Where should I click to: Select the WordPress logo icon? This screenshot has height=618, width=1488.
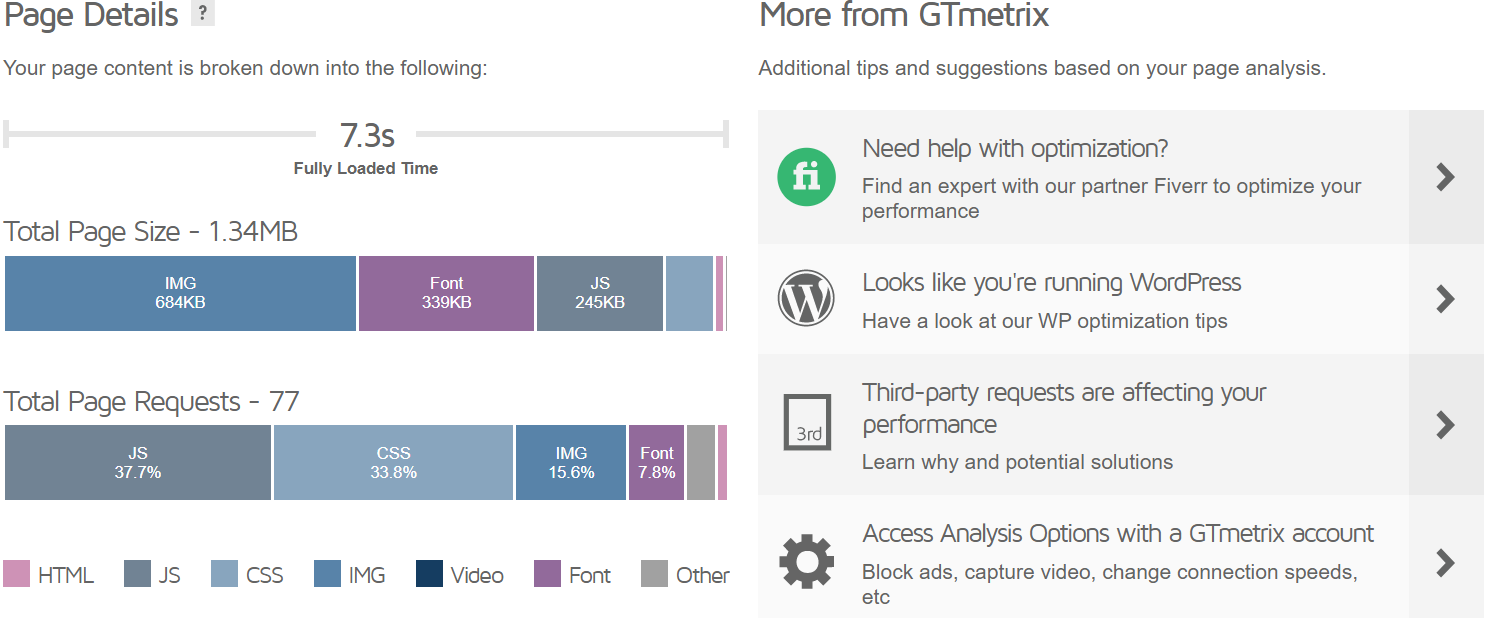[807, 298]
